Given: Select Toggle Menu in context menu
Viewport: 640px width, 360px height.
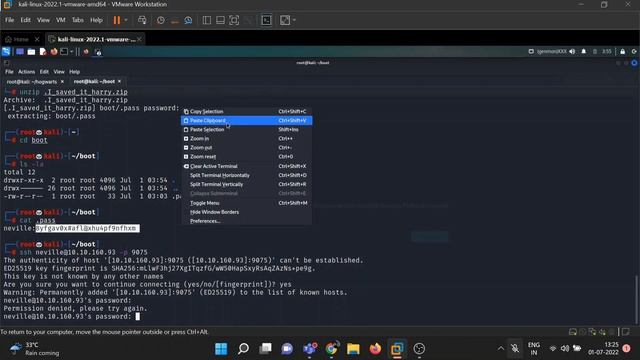Looking at the screenshot, I should [x=247, y=203].
